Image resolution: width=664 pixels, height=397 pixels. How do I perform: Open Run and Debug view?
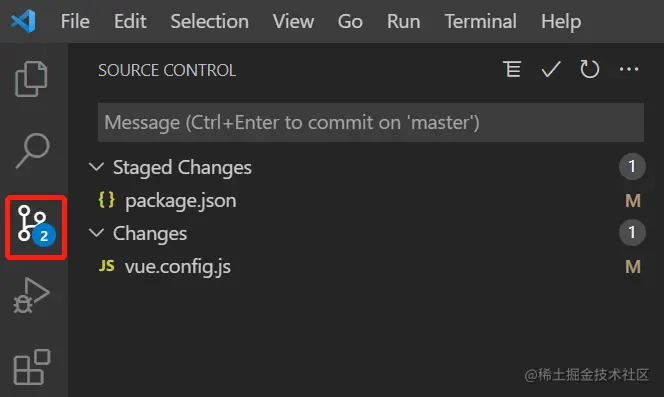(31, 296)
